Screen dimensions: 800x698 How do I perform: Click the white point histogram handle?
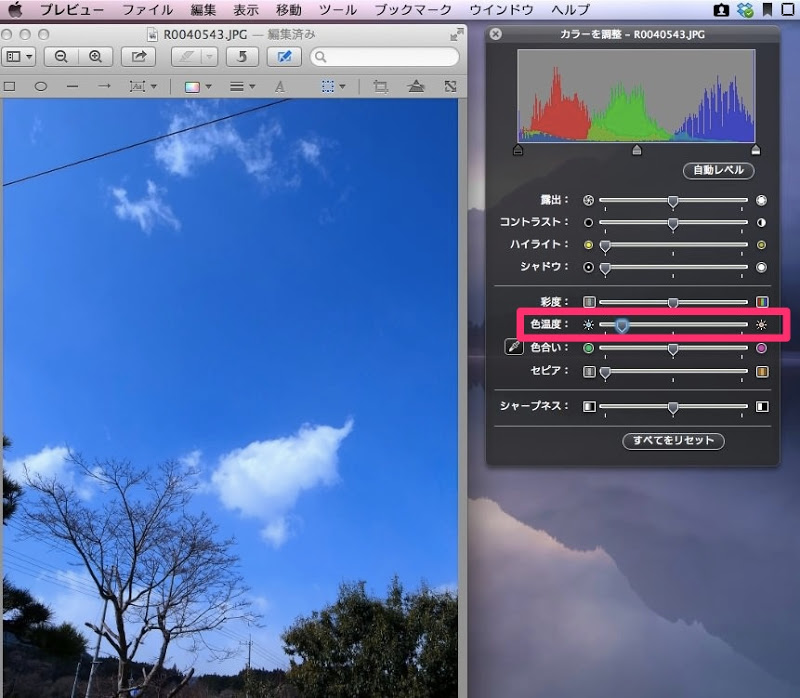756,150
